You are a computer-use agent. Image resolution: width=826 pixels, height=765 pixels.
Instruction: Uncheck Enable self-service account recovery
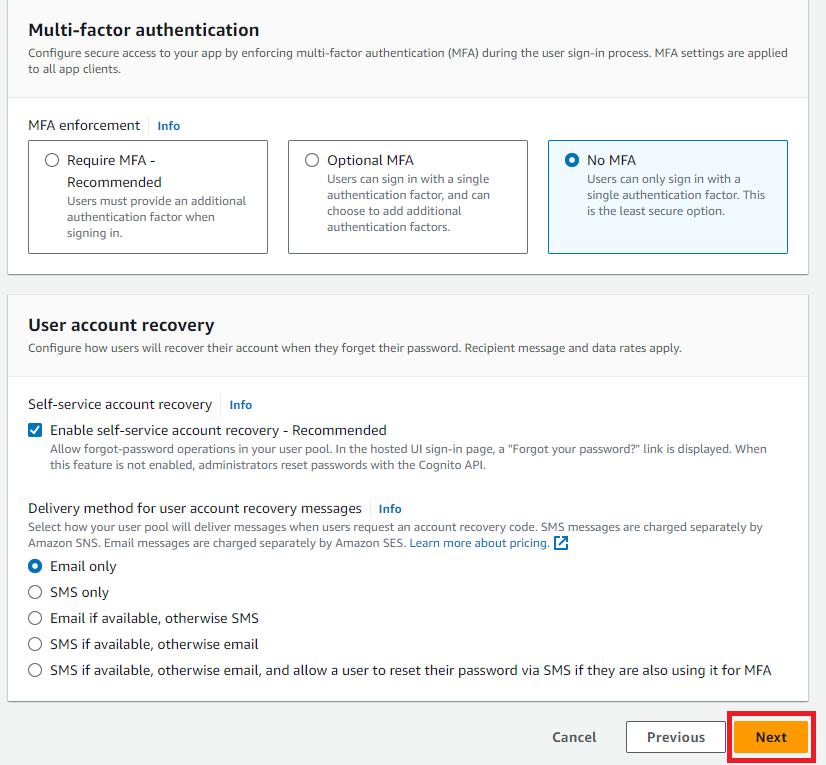pos(36,430)
